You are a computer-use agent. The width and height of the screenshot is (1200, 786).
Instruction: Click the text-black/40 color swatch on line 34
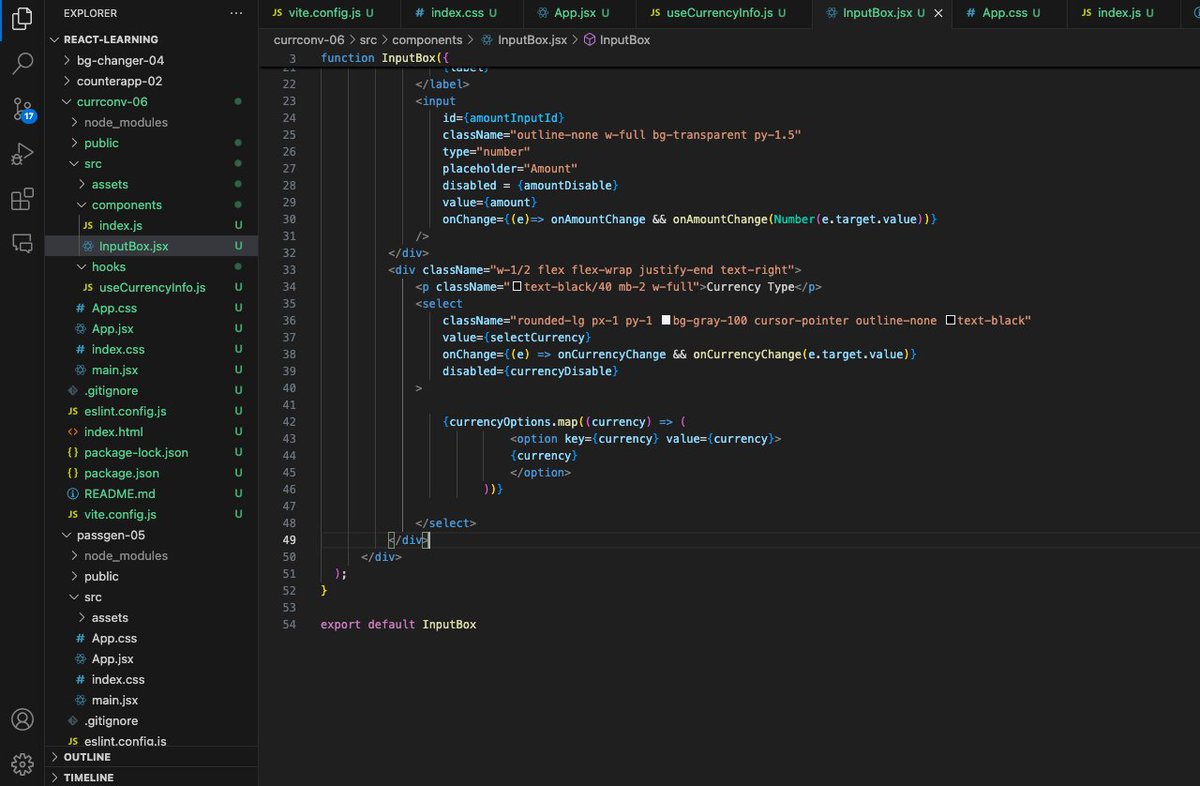pos(517,287)
